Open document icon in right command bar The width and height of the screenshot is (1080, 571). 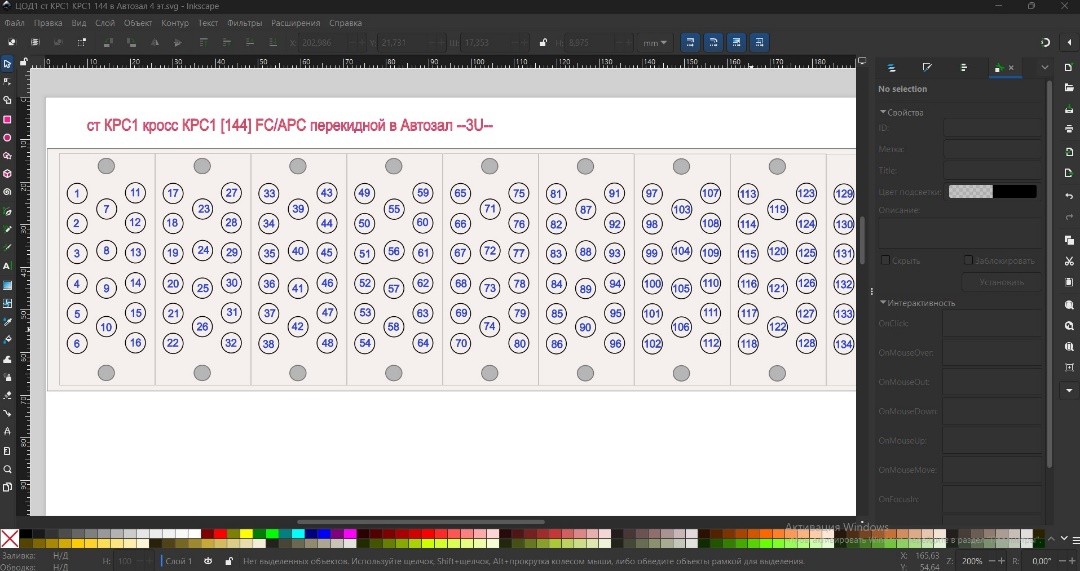(x=1069, y=87)
